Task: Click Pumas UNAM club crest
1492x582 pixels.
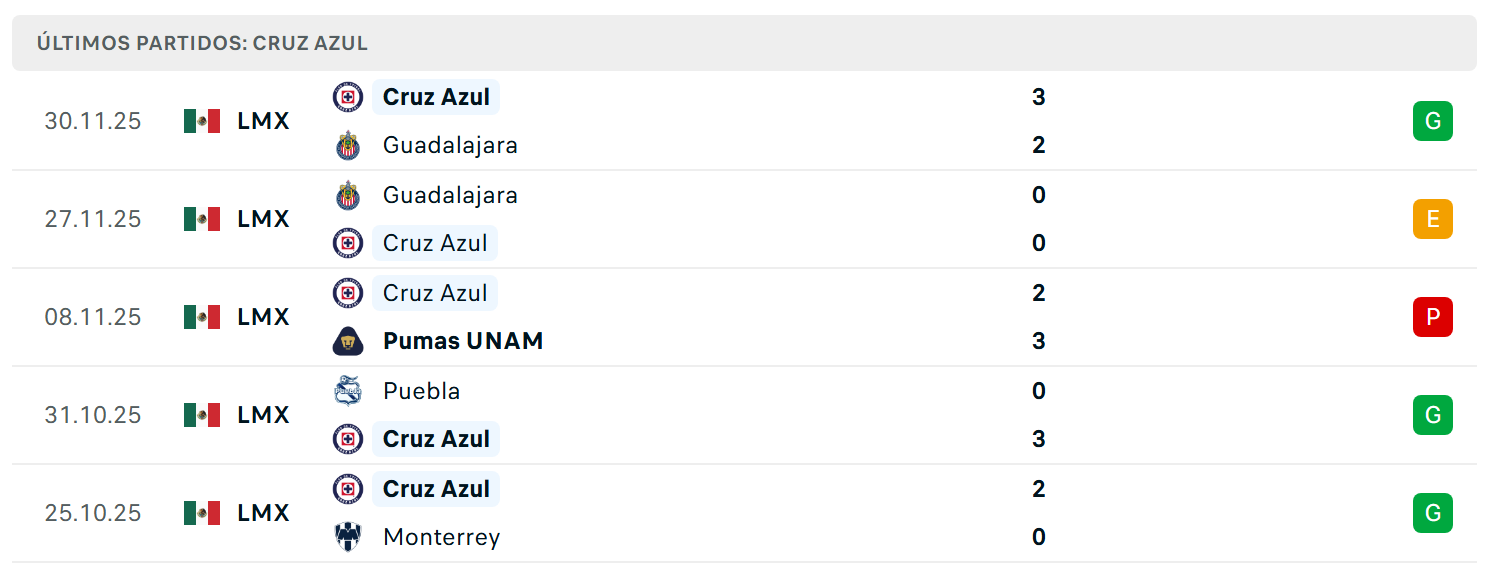Action: coord(348,341)
